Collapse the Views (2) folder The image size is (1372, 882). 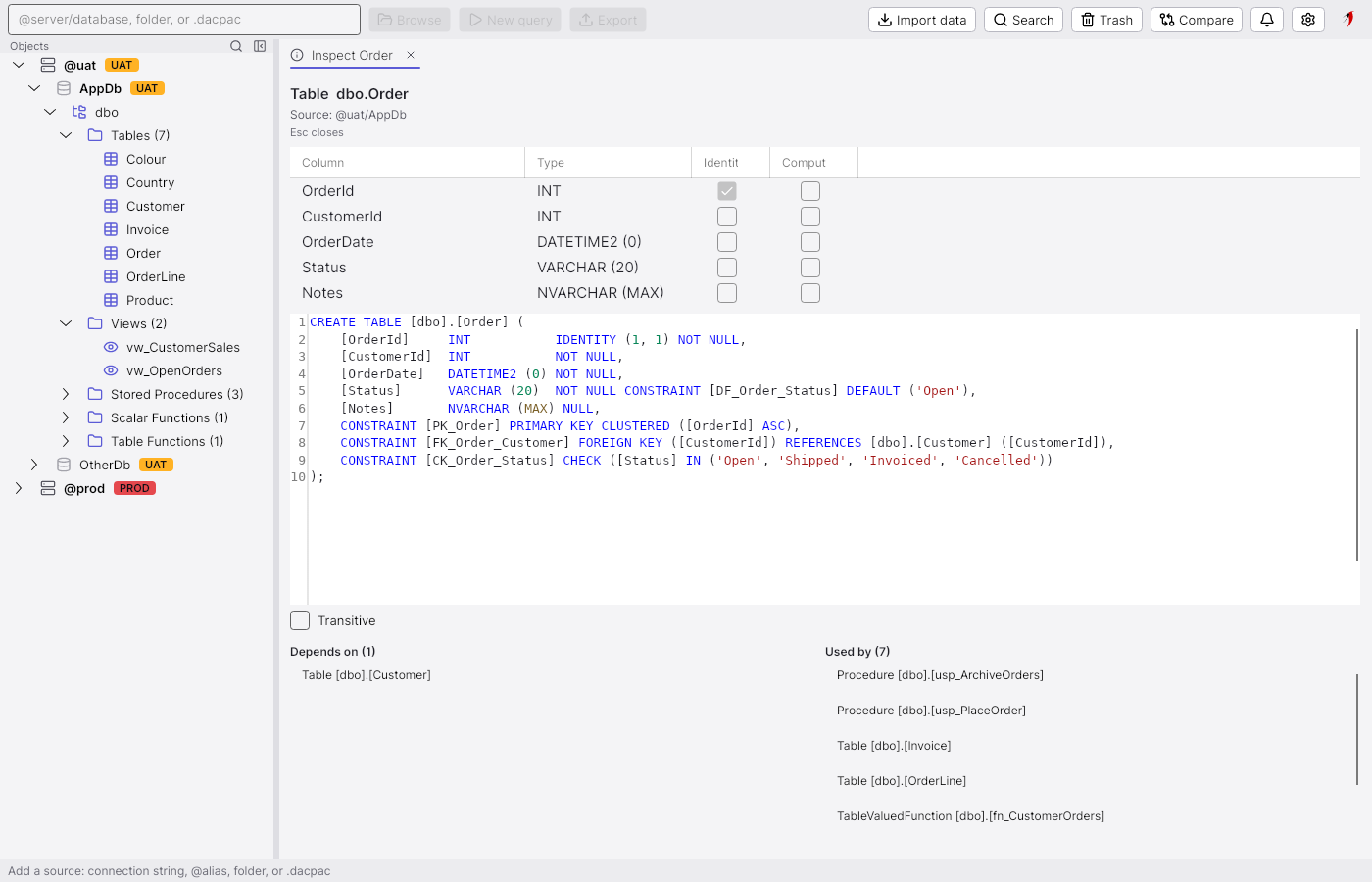click(x=66, y=323)
